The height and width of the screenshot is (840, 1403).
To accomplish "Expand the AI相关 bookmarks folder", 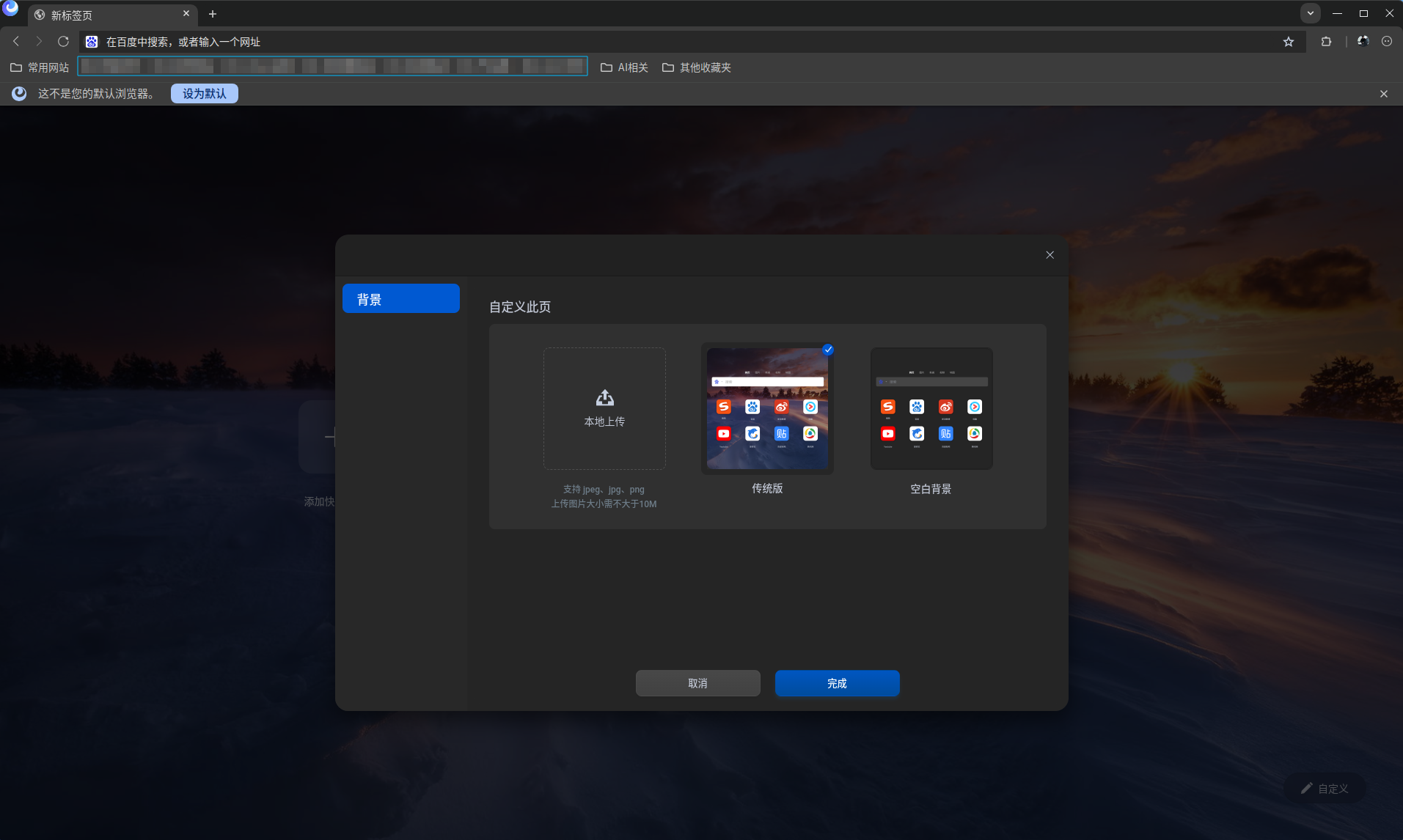I will [x=624, y=67].
